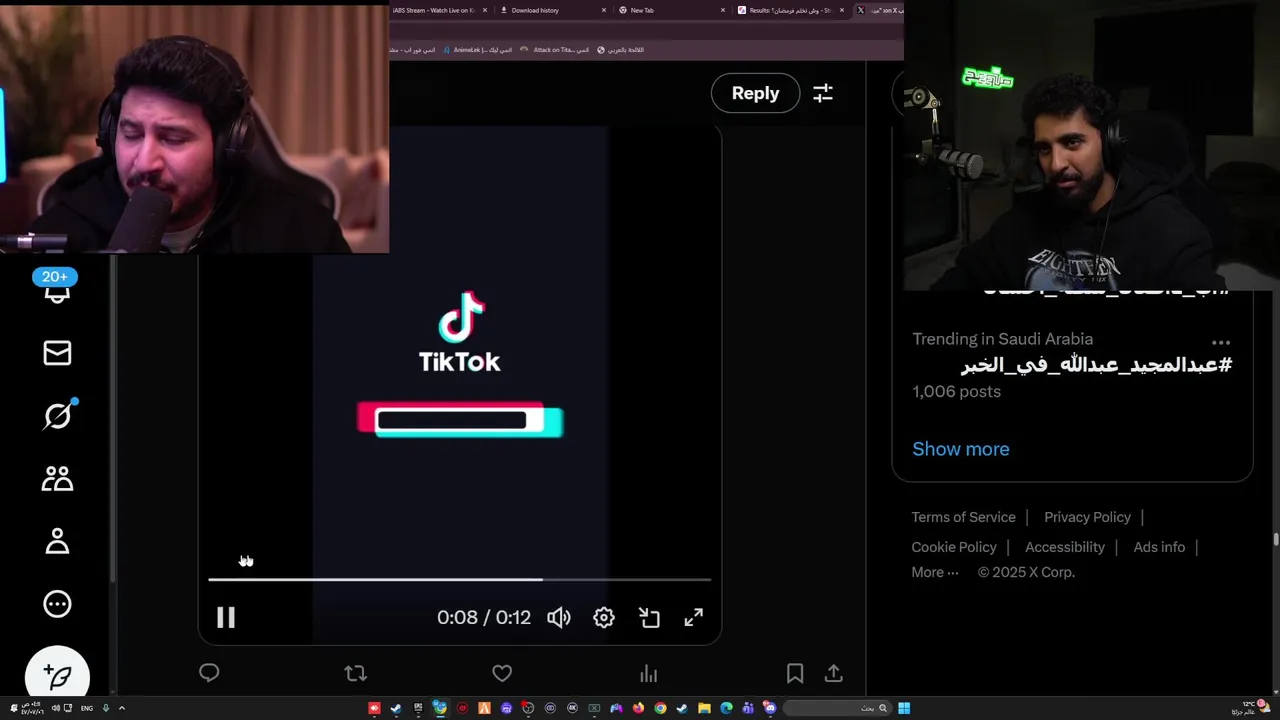
Task: Open reply filter settings next to Reply
Action: (x=823, y=93)
